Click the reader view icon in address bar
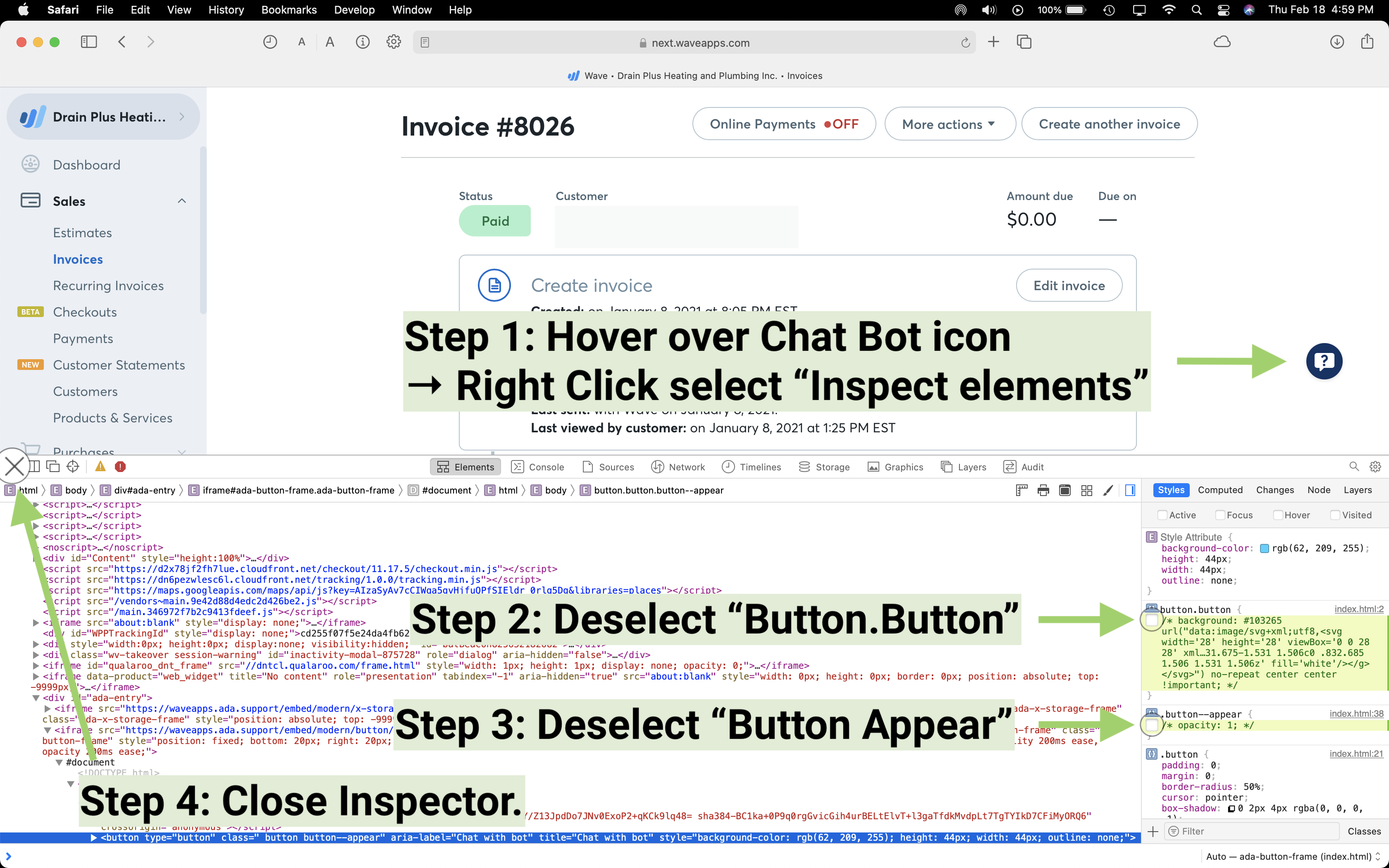1389x868 pixels. tap(425, 43)
